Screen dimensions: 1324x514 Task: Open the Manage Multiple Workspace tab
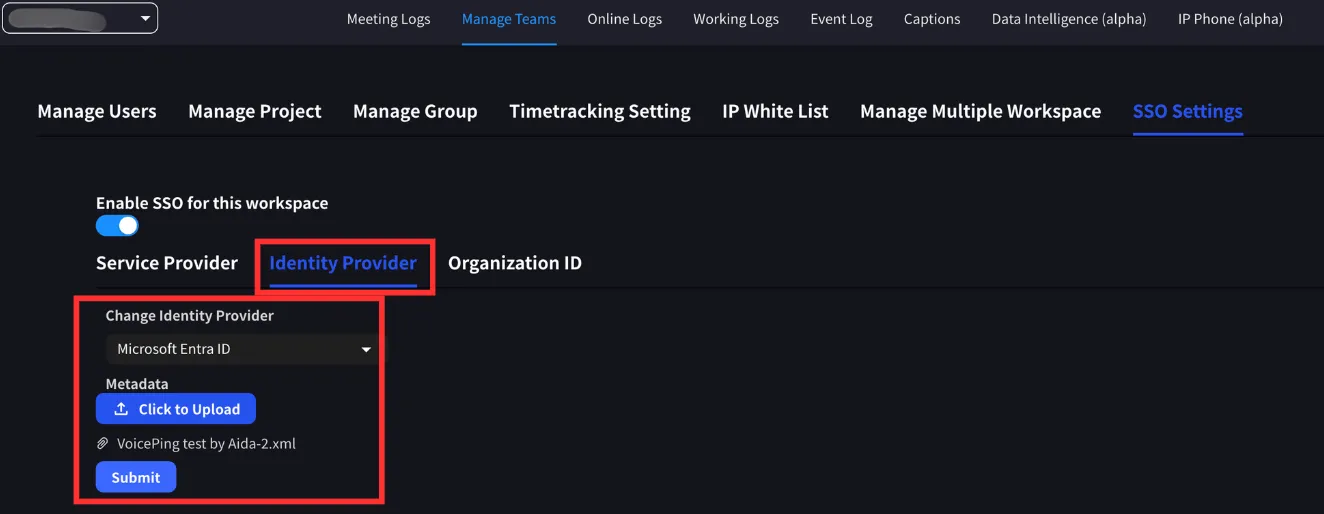[x=981, y=111]
